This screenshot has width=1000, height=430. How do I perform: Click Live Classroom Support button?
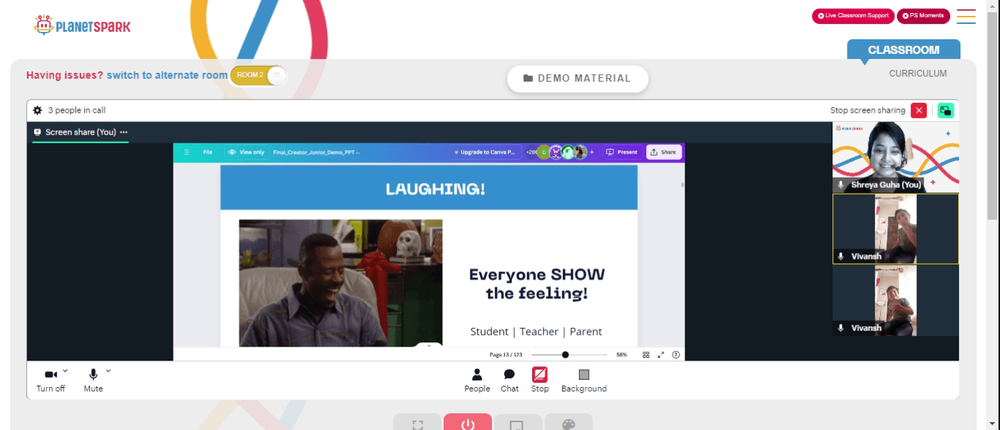tap(853, 16)
